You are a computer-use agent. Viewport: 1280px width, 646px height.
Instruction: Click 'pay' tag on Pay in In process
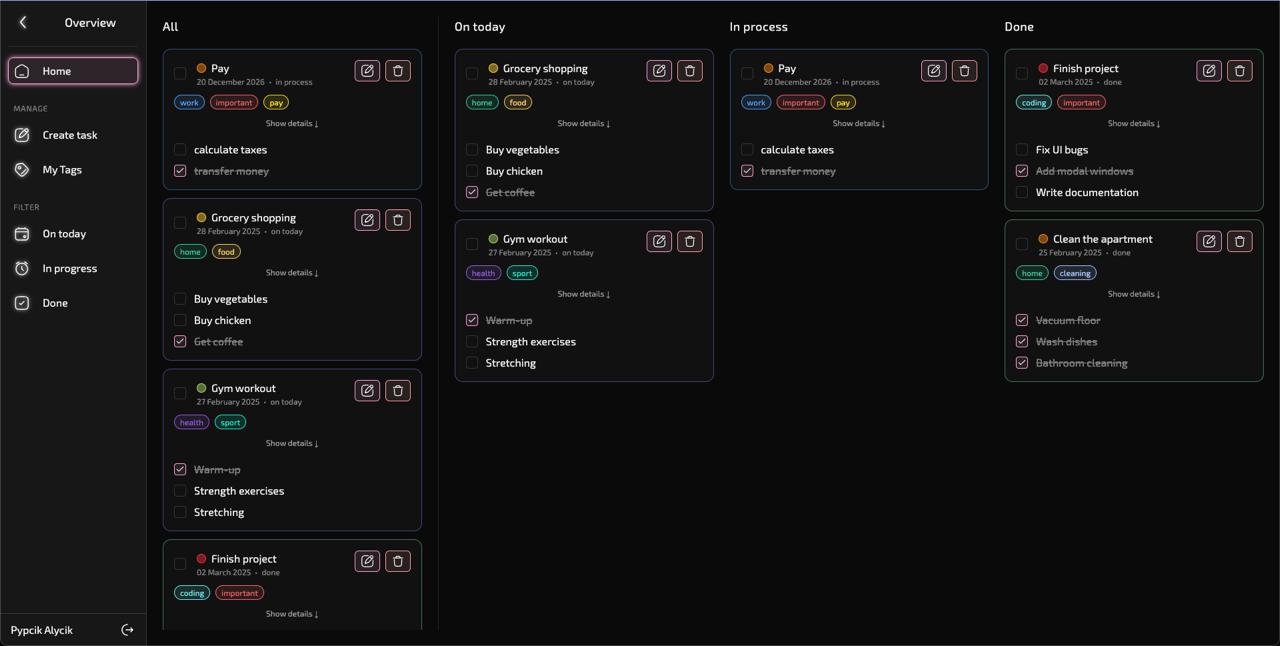coord(843,102)
